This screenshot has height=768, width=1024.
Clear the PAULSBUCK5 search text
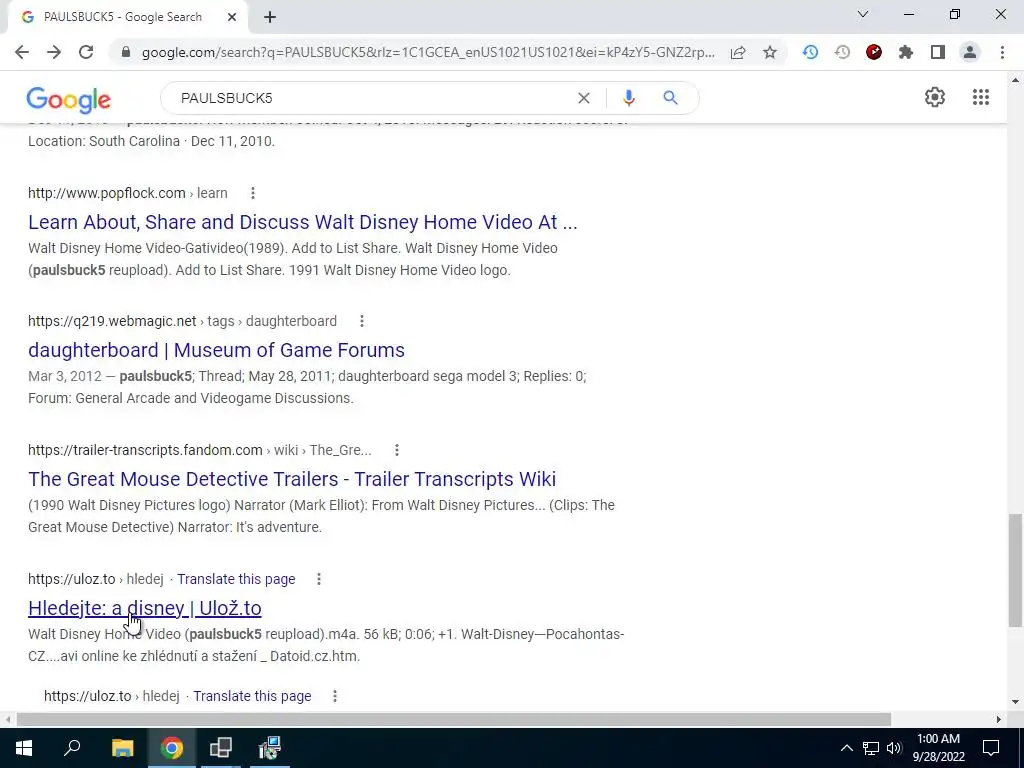(584, 98)
